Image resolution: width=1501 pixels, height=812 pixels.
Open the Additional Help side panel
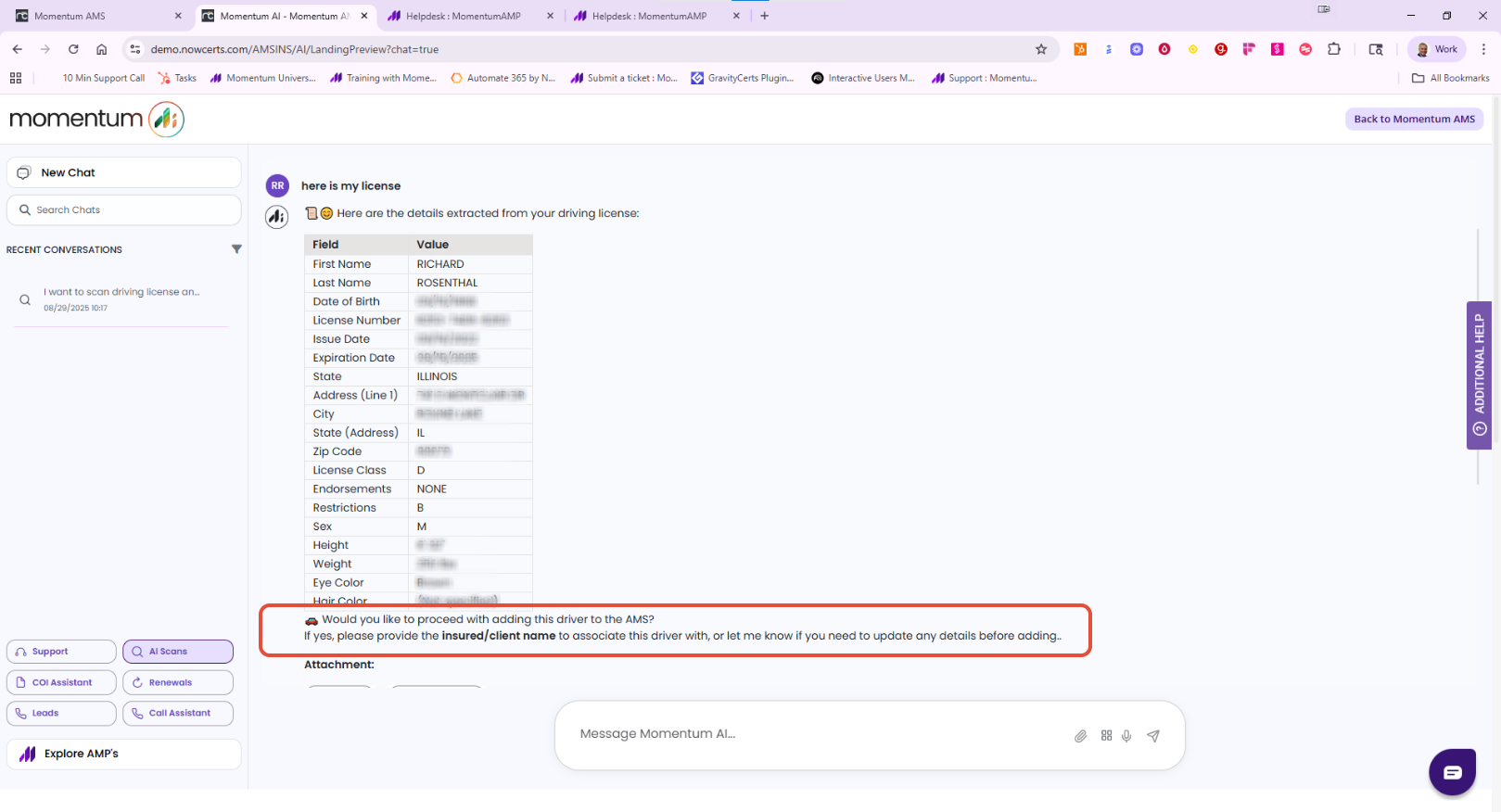click(x=1479, y=375)
